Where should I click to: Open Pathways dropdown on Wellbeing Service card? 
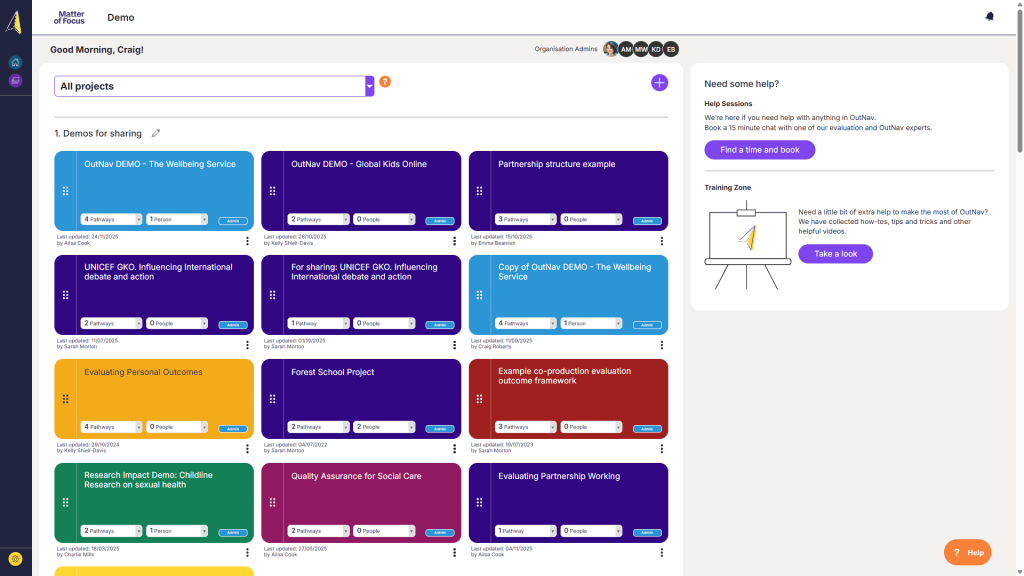tap(111, 219)
